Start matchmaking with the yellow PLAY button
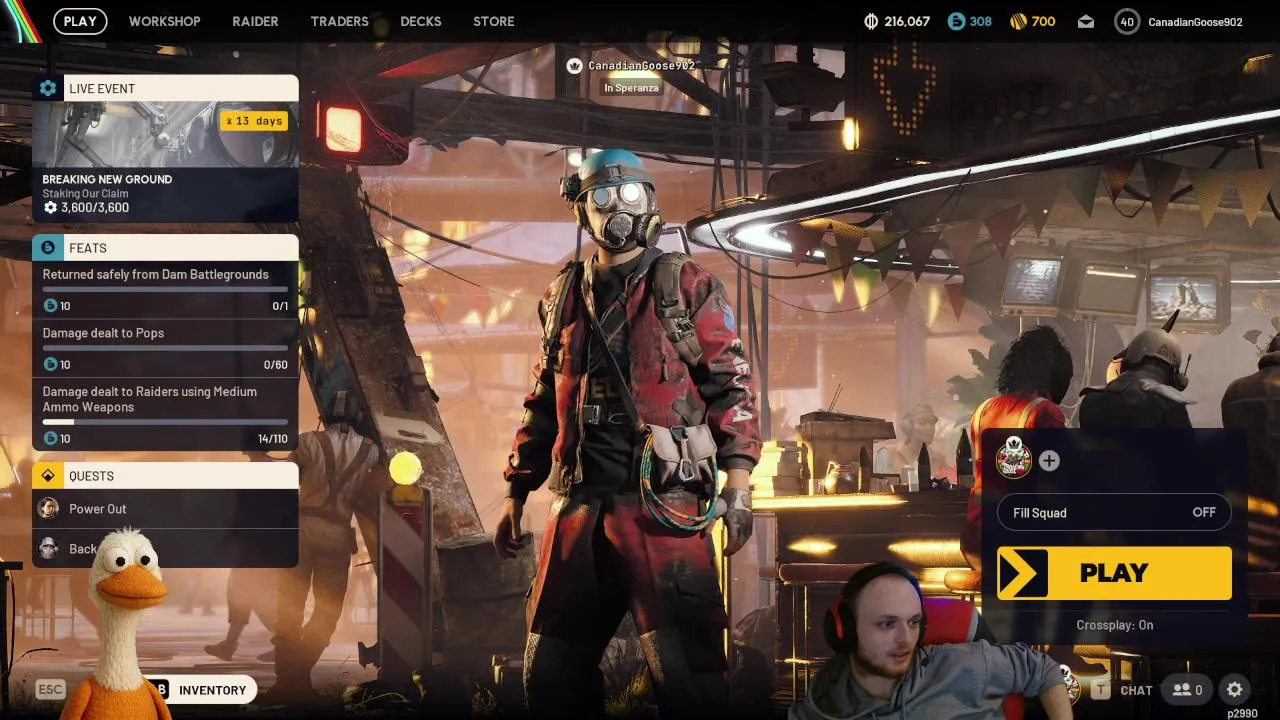This screenshot has width=1280, height=720. 1114,573
